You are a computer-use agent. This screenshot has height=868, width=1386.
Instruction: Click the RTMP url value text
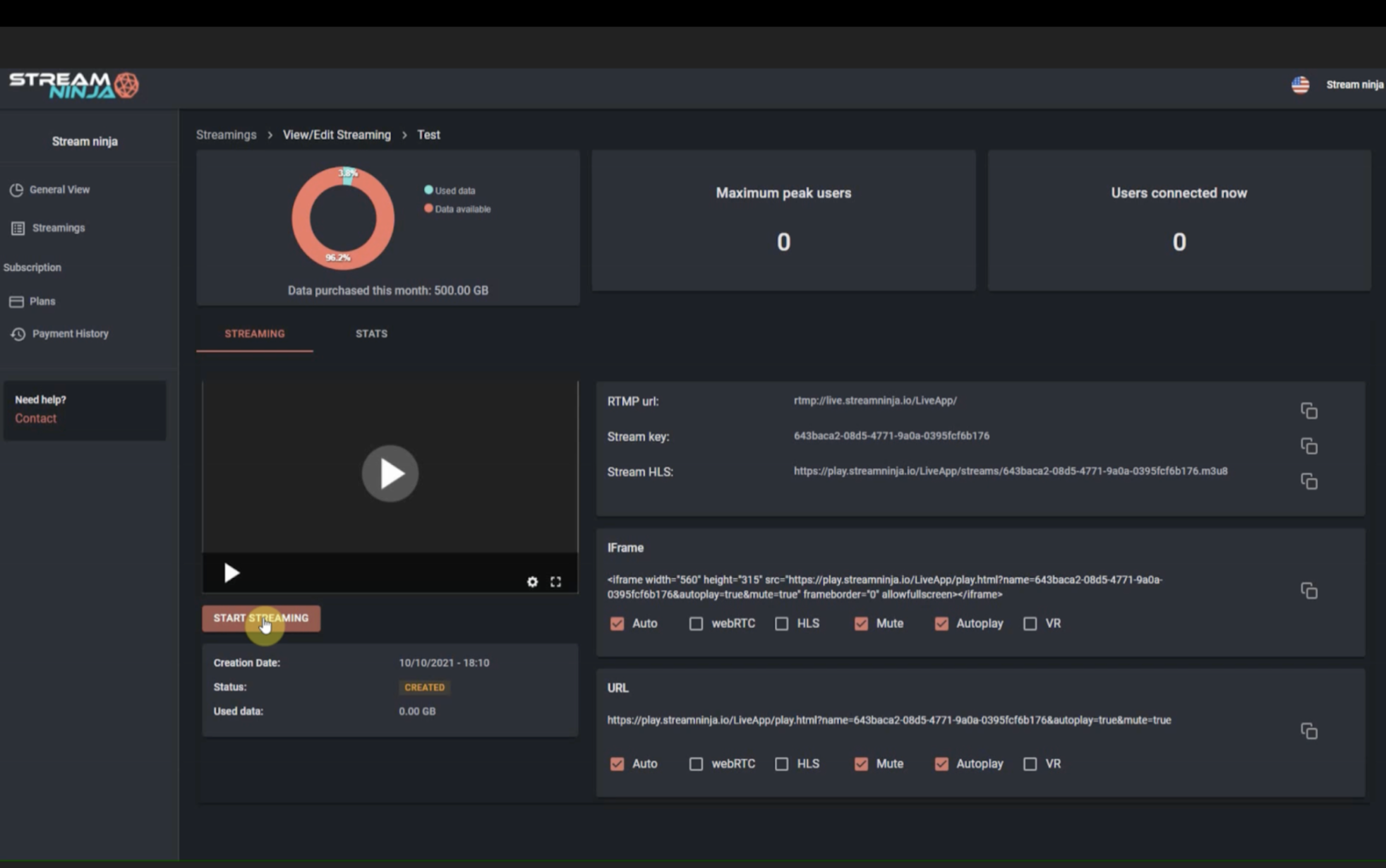pyautogui.click(x=875, y=401)
